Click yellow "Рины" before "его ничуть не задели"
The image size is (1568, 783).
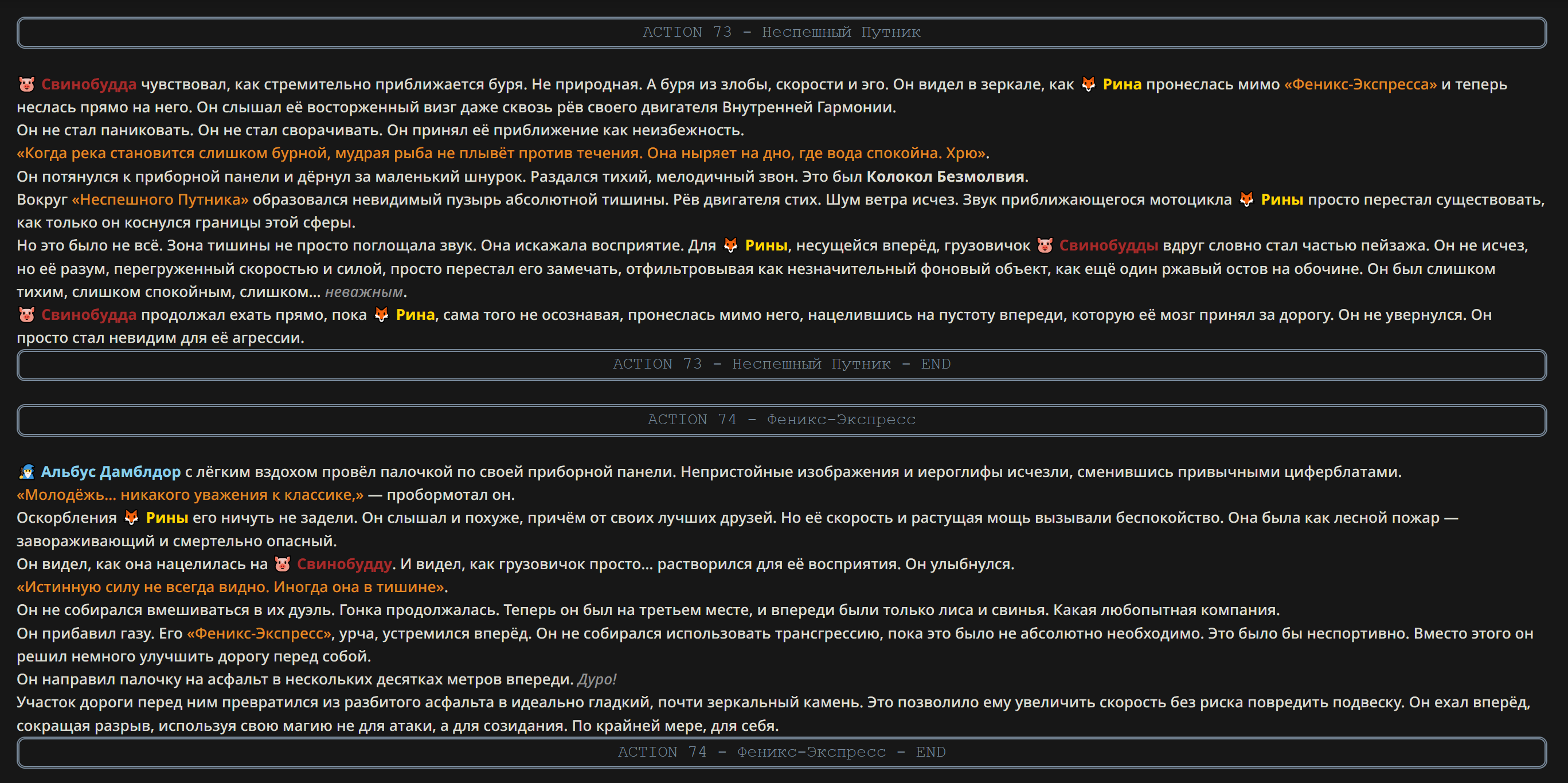pos(167,518)
